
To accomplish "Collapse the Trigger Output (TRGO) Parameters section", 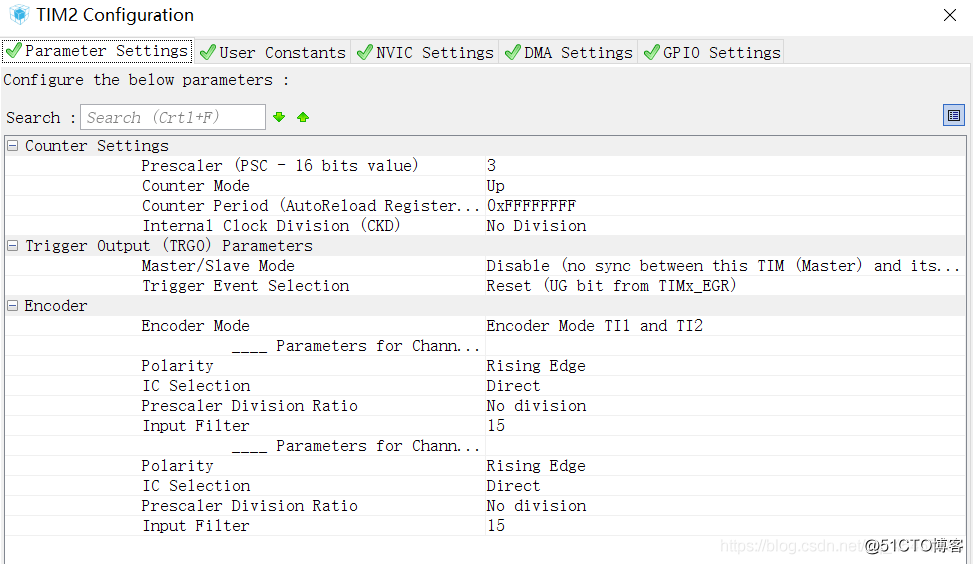I will (x=12, y=246).
